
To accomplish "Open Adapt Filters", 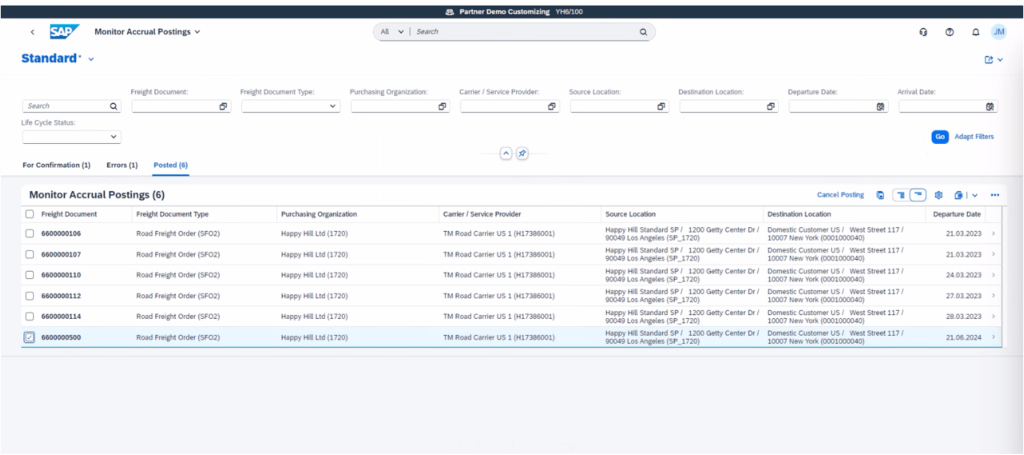I will [x=974, y=137].
